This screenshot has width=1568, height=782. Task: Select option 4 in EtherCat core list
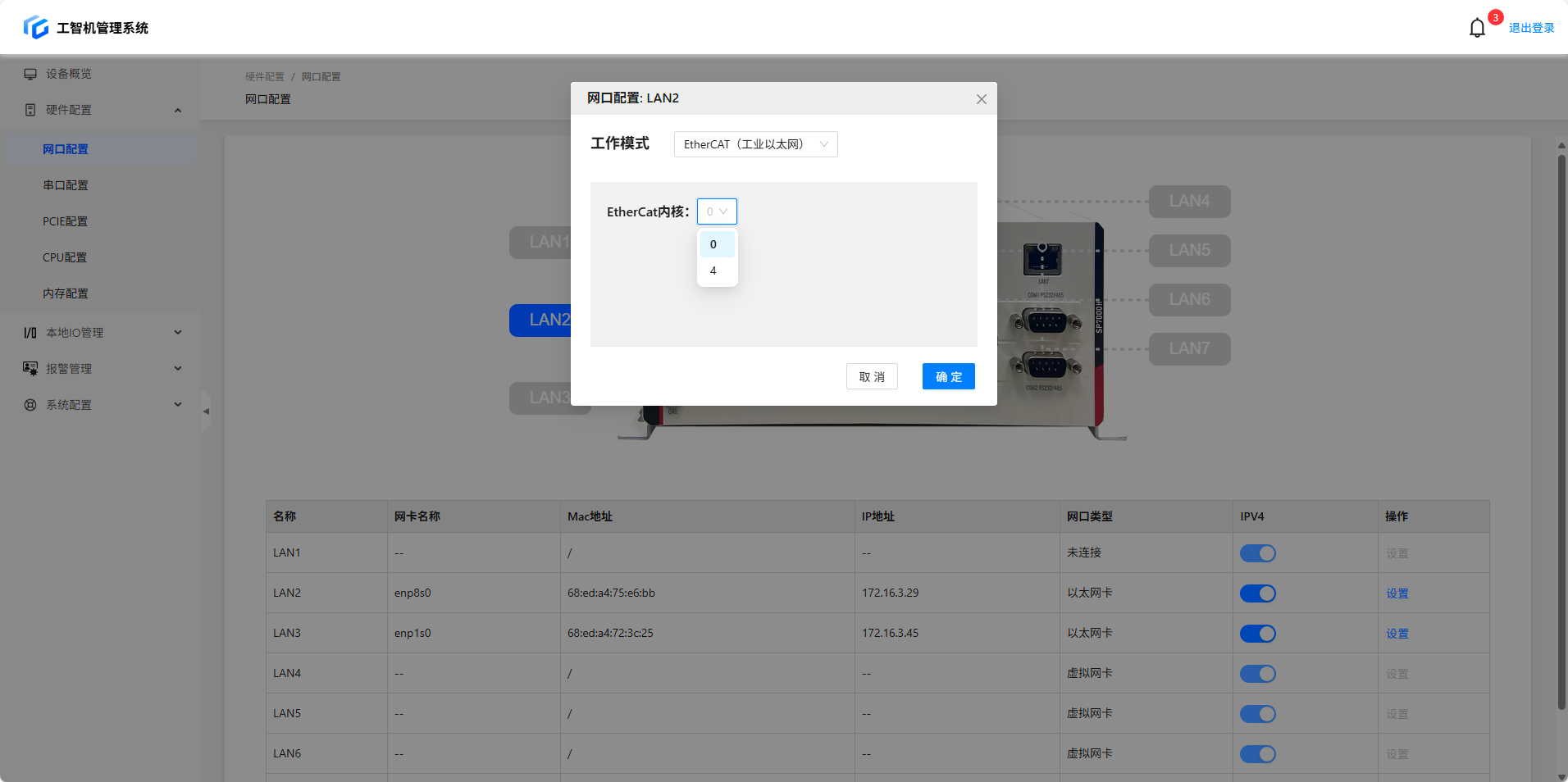(713, 271)
